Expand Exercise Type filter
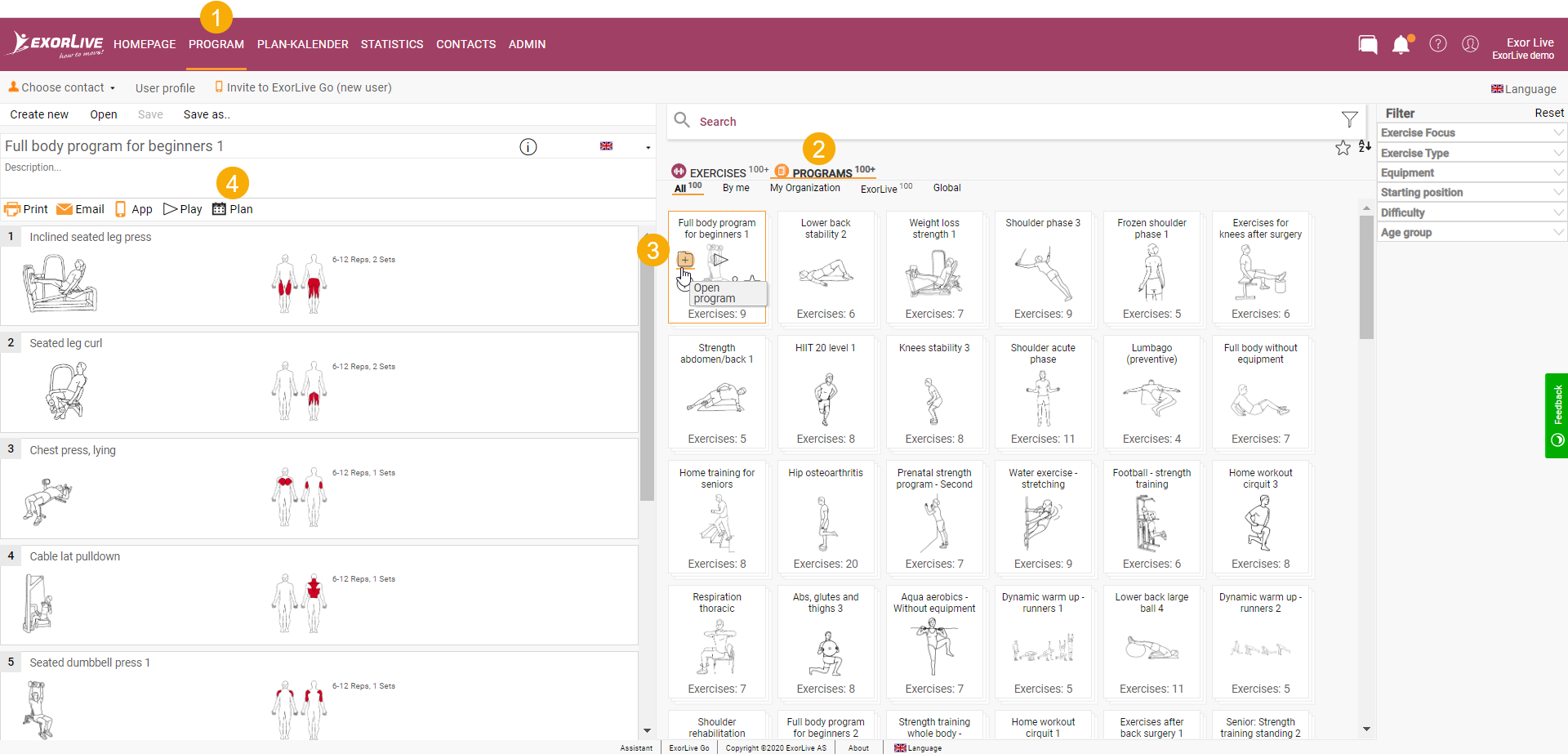This screenshot has height=754, width=1568. pos(1472,153)
